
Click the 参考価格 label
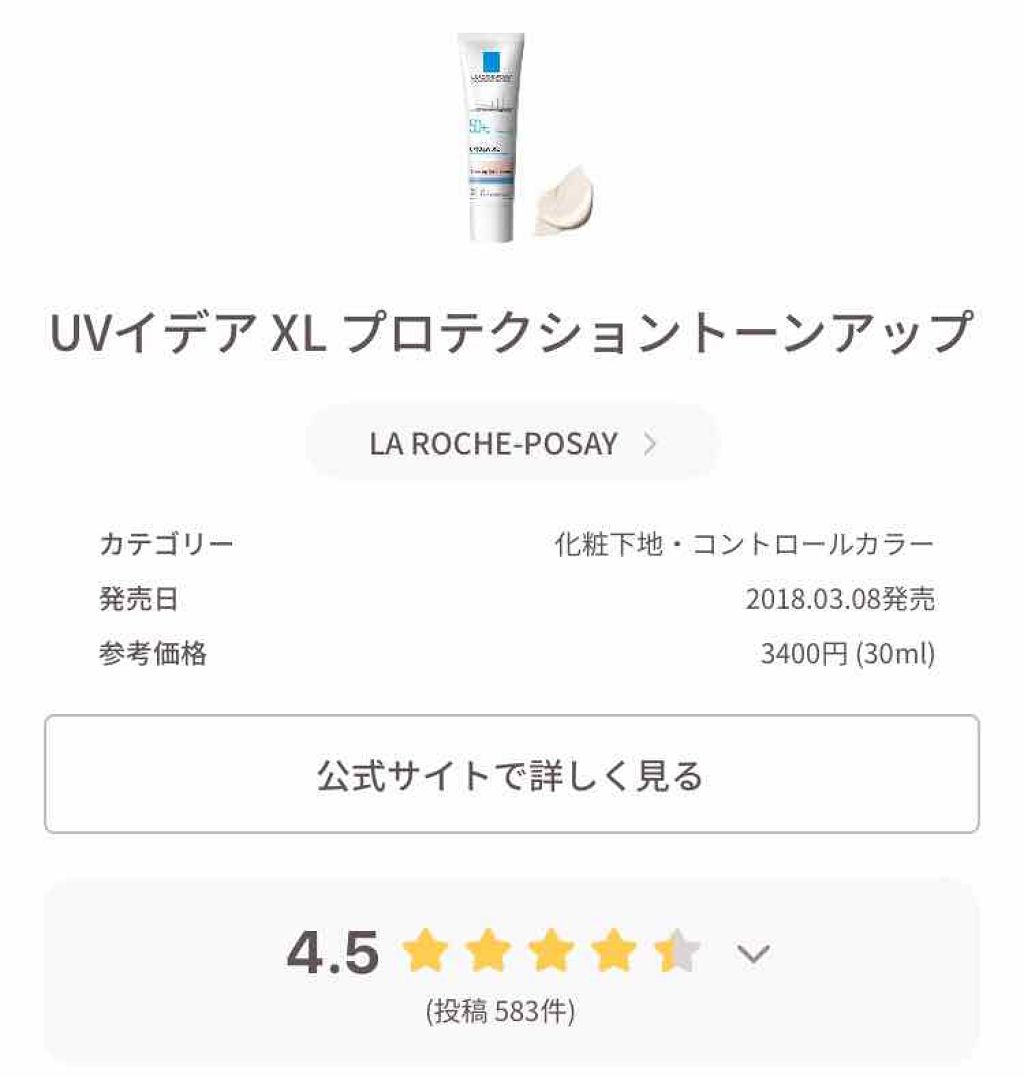(152, 653)
